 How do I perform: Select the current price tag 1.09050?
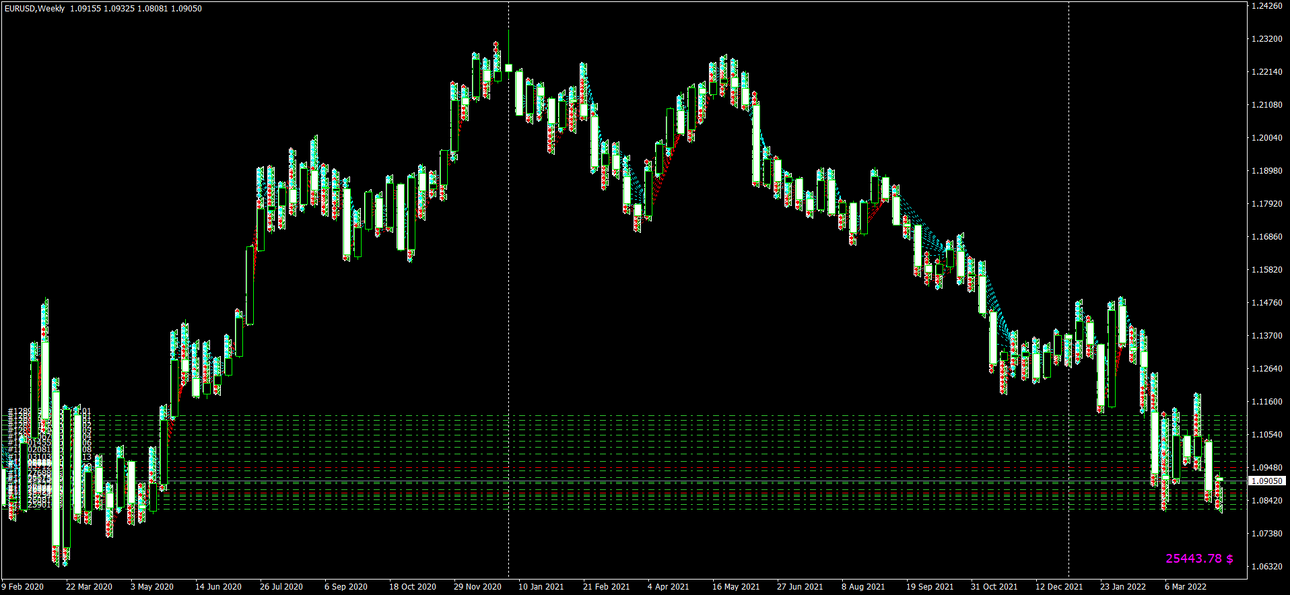click(1265, 481)
